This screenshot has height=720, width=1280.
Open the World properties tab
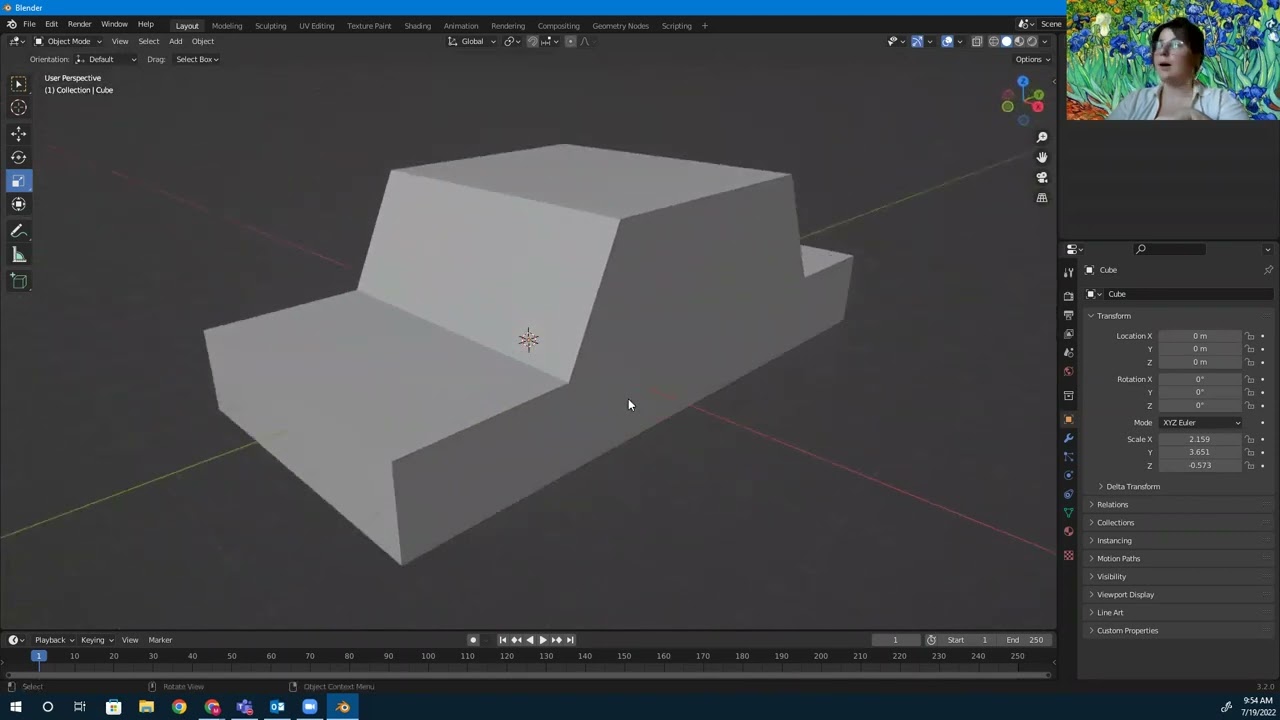point(1068,371)
